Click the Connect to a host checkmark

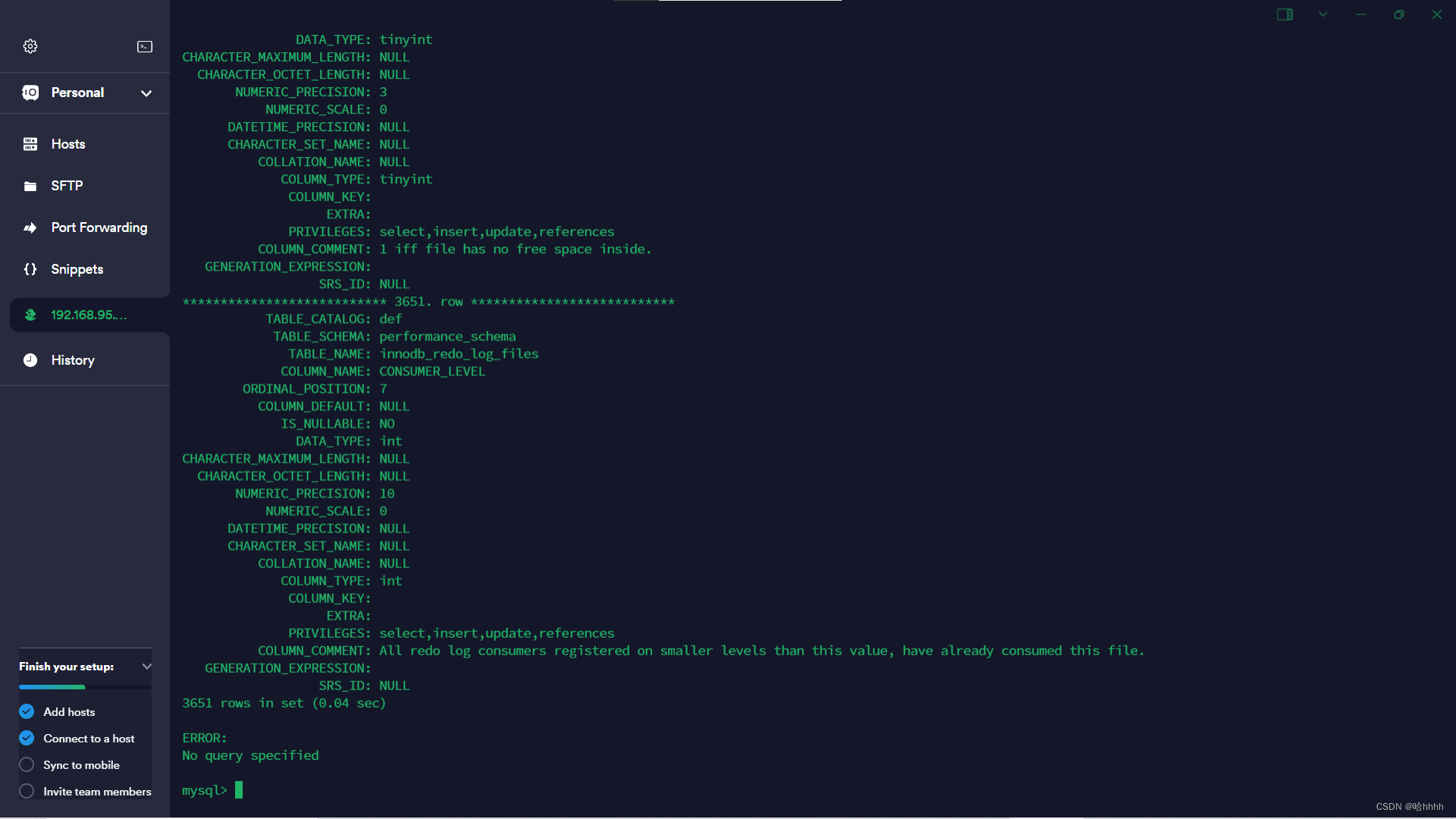[27, 738]
